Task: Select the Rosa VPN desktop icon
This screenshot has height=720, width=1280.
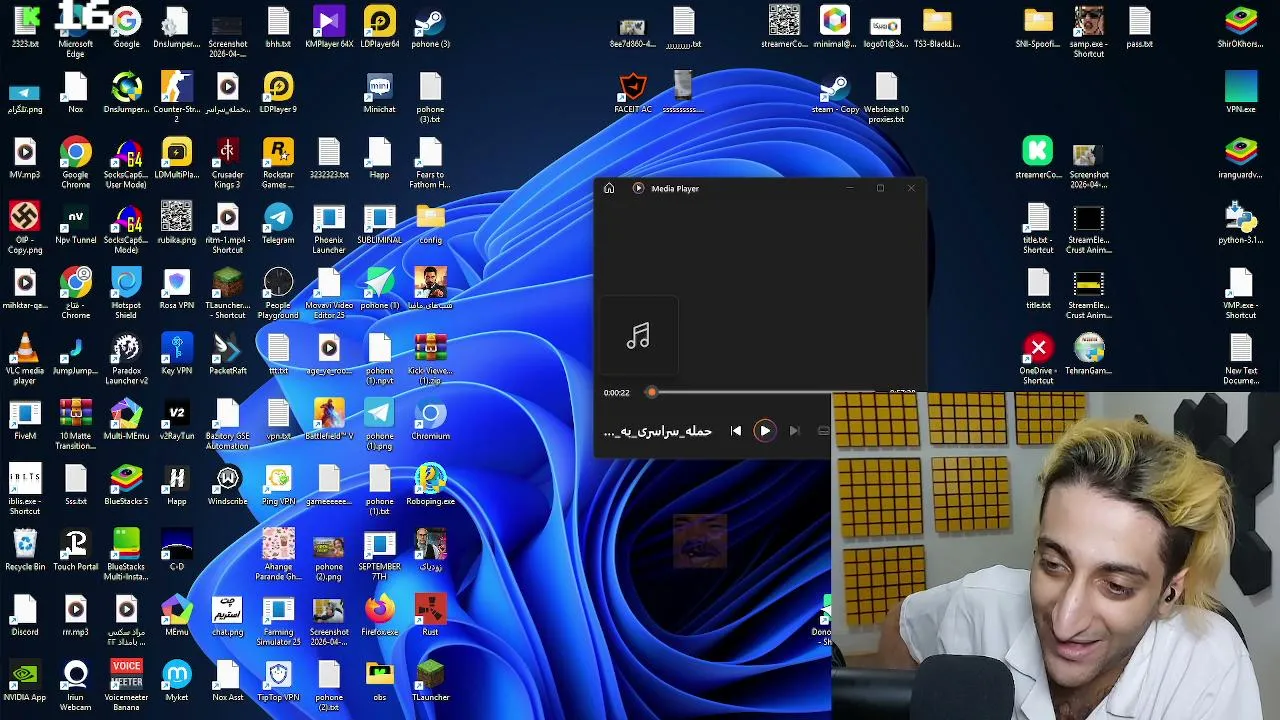Action: [177, 288]
